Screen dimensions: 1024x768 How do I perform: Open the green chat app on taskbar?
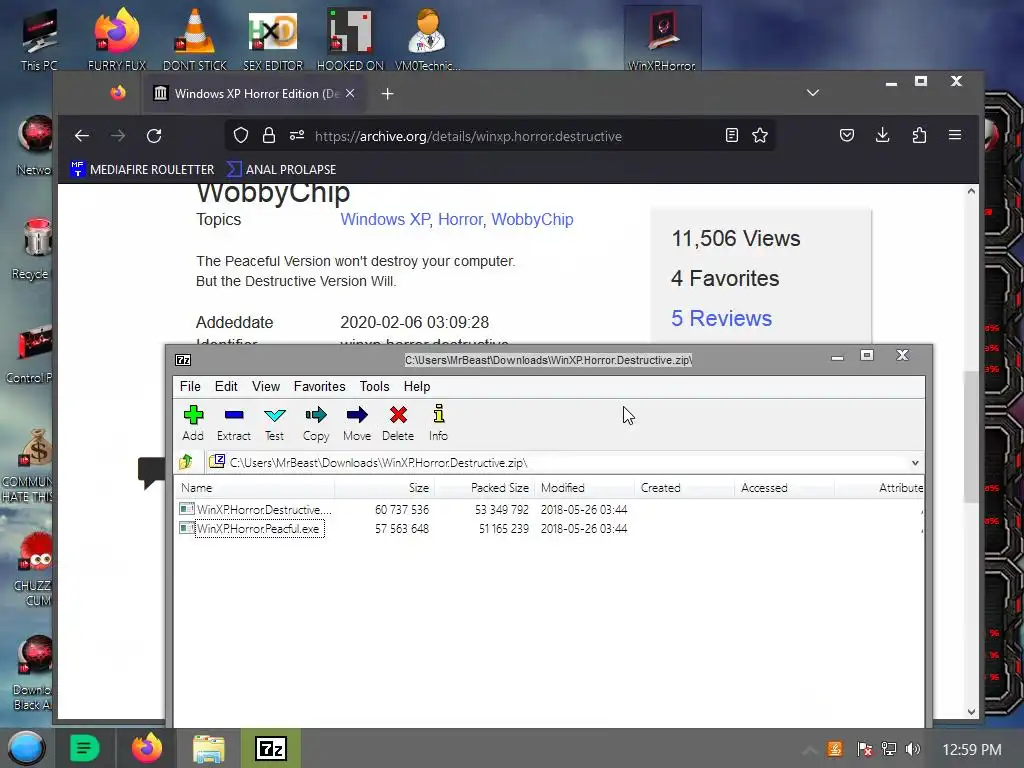(x=84, y=748)
